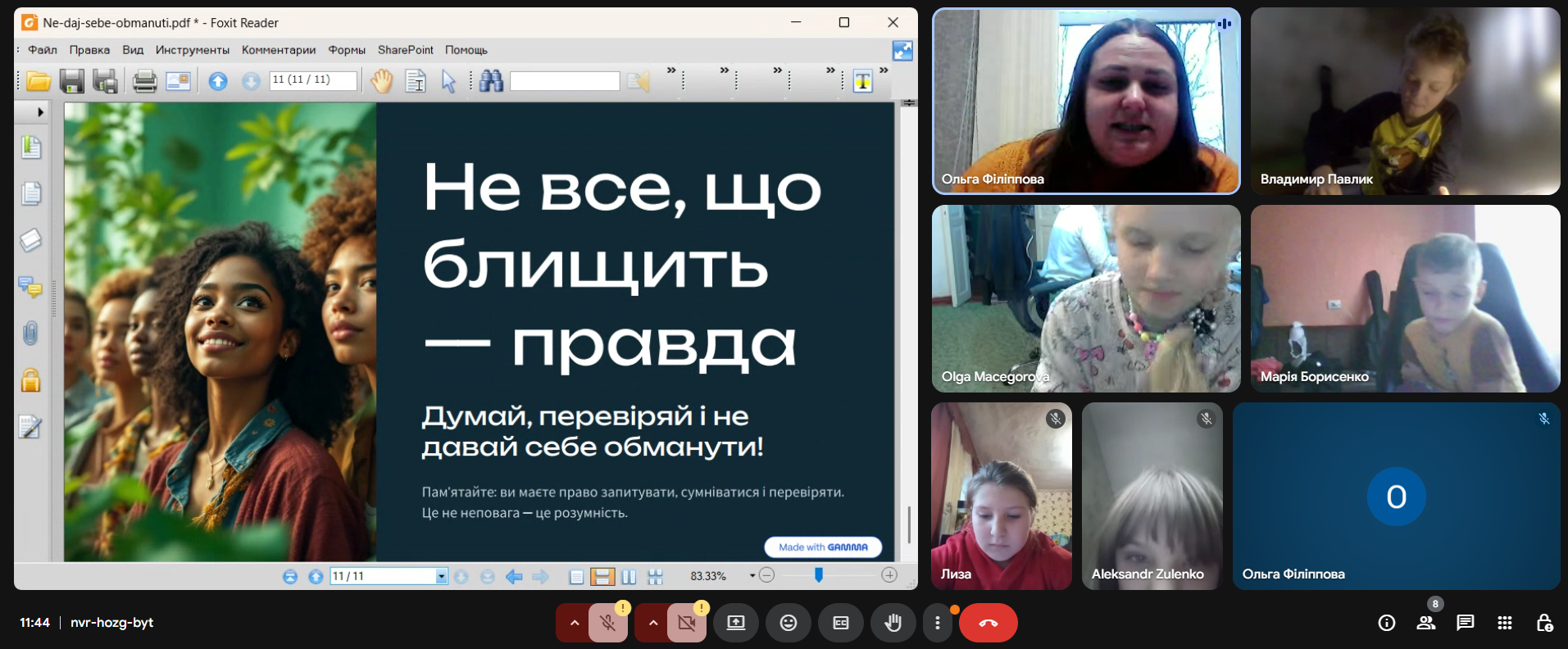Viewport: 1568px width, 649px height.
Task: Toggle the camera on or off
Action: (x=686, y=623)
